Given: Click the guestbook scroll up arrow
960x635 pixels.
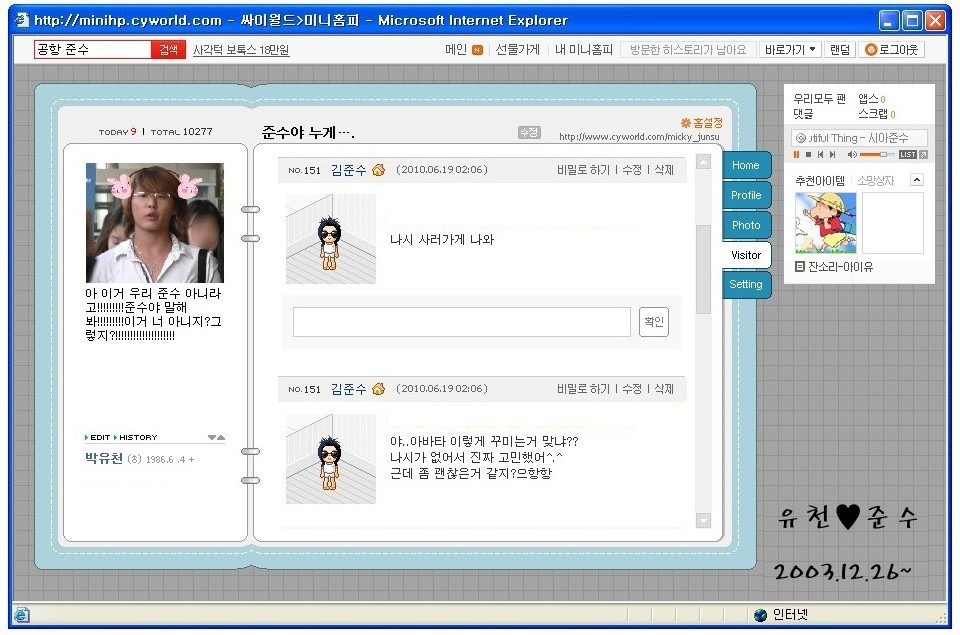Looking at the screenshot, I should pos(703,162).
